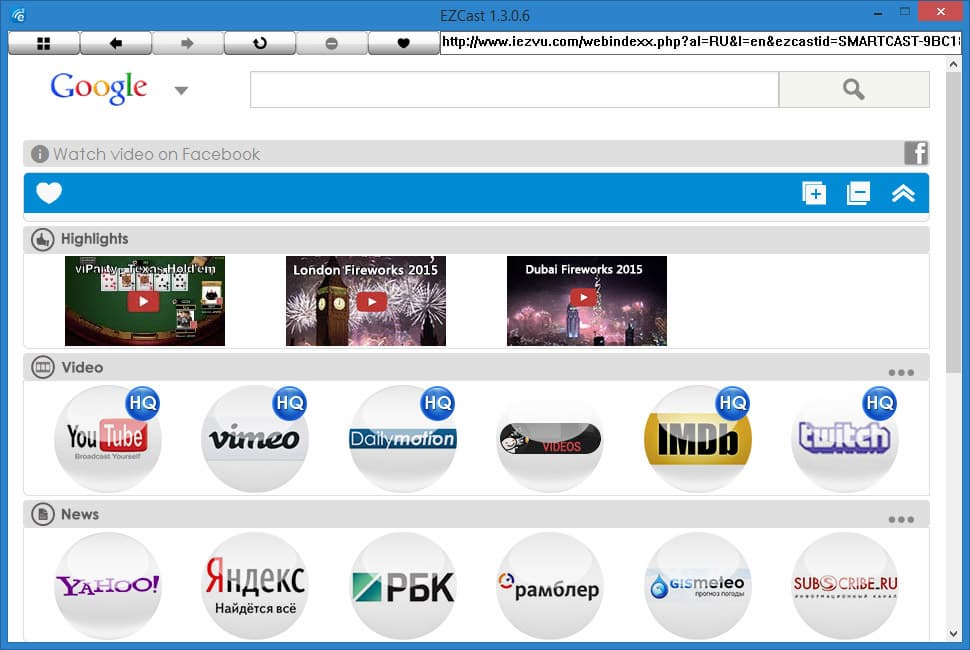970x650 pixels.
Task: Play London Fireworks 2015 video
Action: tap(366, 301)
